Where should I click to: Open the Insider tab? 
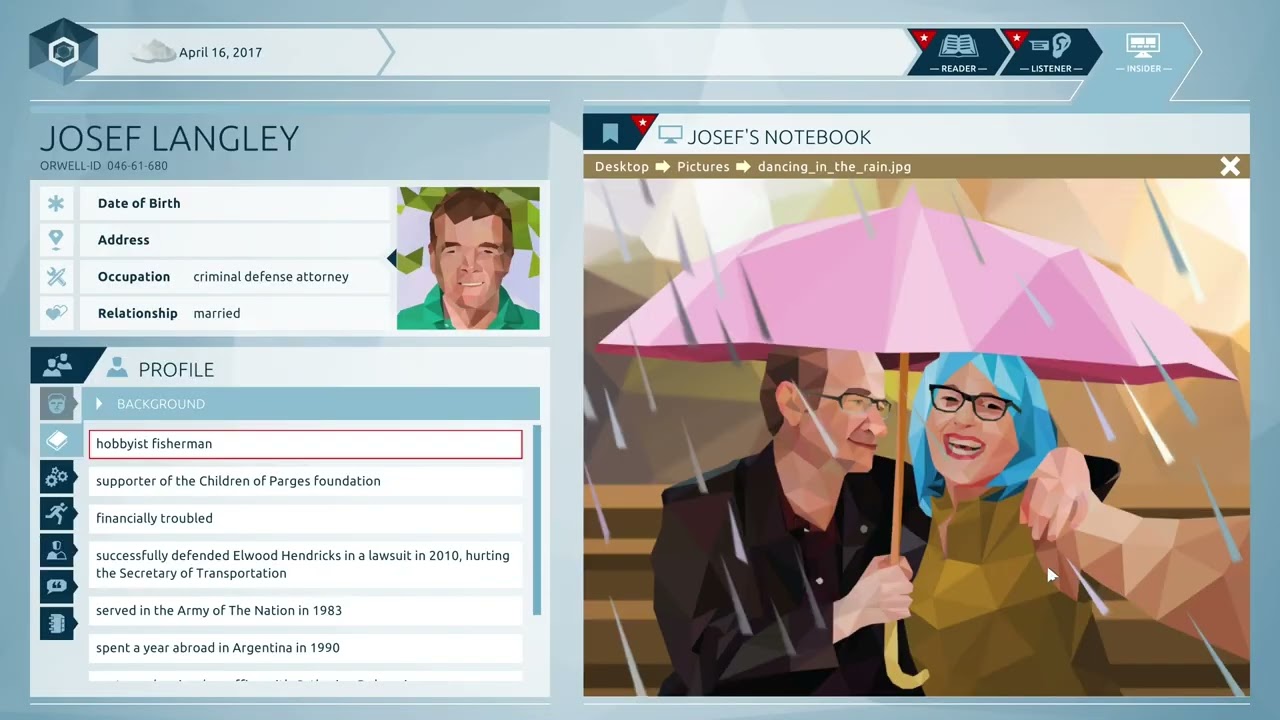(x=1143, y=51)
